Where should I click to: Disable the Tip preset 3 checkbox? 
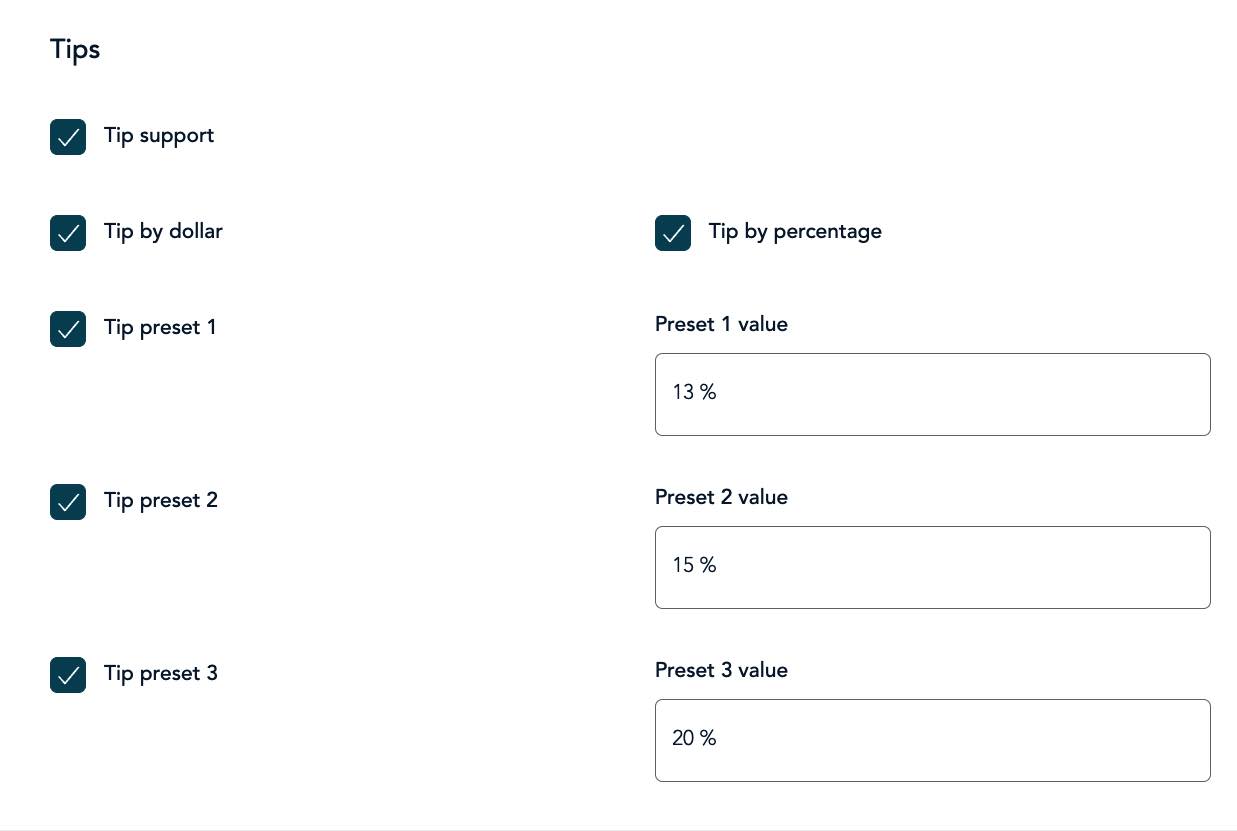tap(68, 675)
